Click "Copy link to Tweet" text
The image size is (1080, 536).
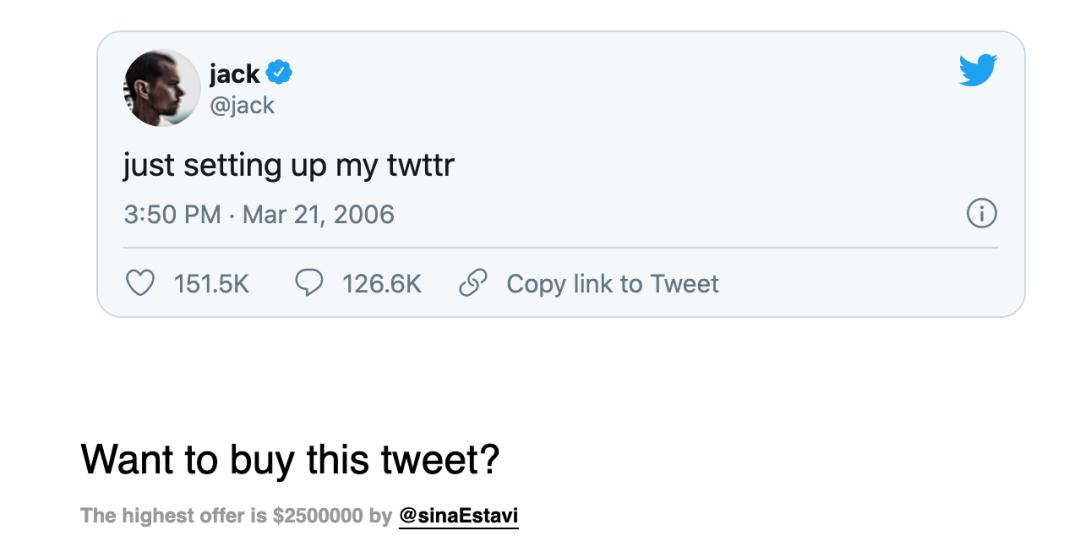(x=612, y=284)
